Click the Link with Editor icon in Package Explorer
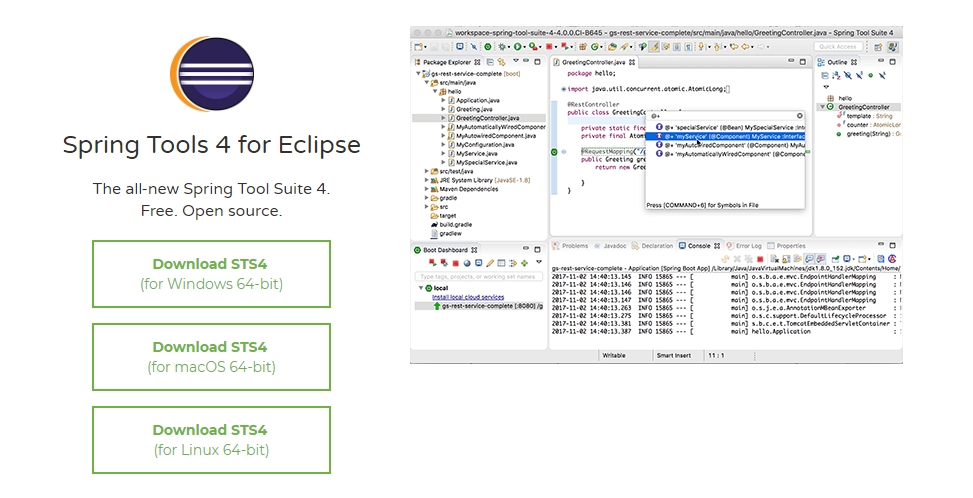Viewport: 973px width, 498px height. click(x=501, y=62)
